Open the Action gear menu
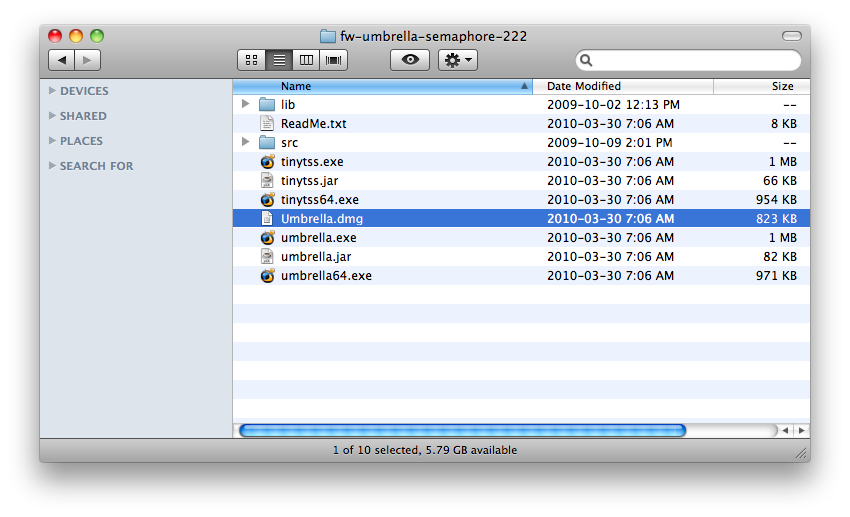 458,60
